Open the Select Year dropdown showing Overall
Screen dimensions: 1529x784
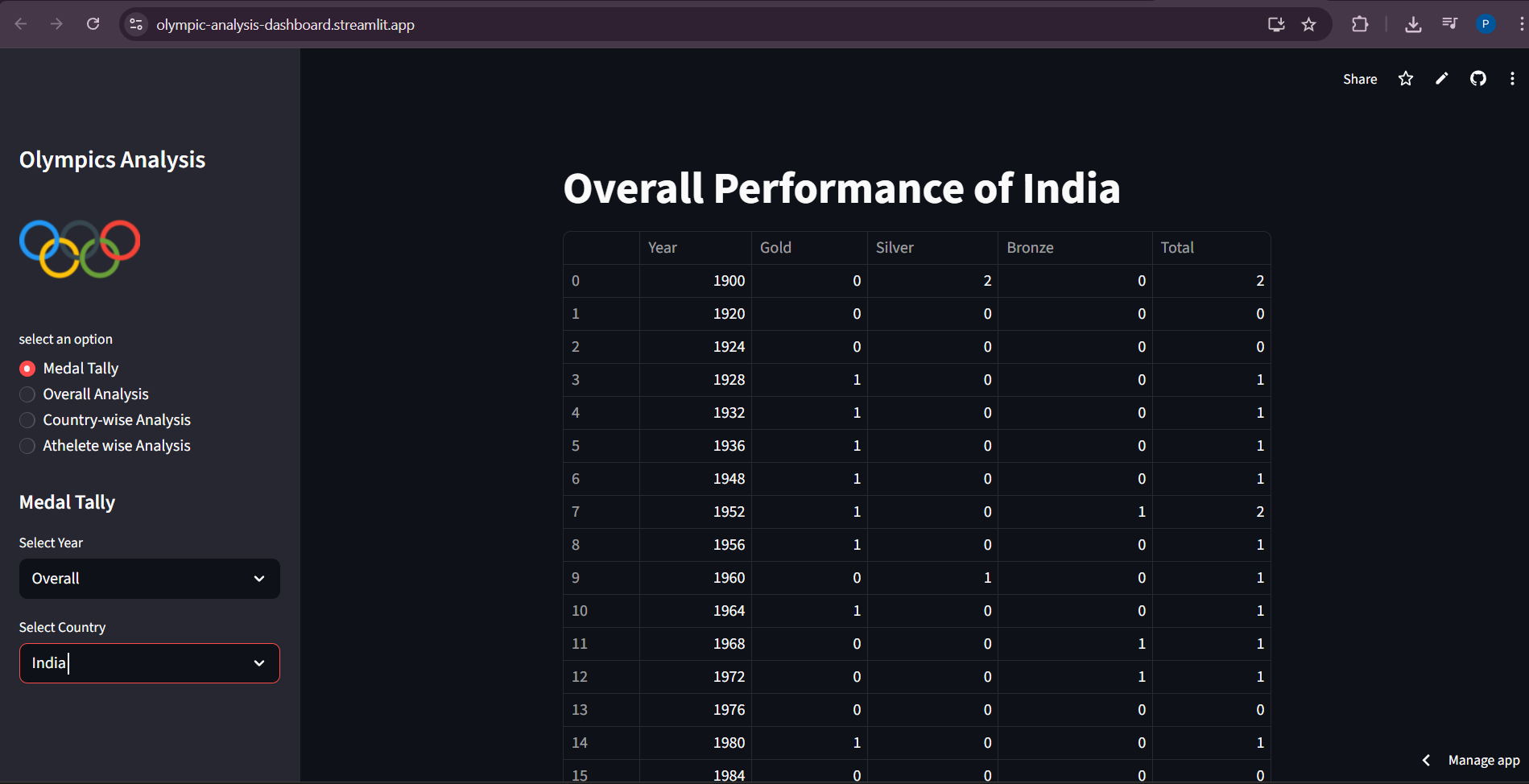[150, 579]
